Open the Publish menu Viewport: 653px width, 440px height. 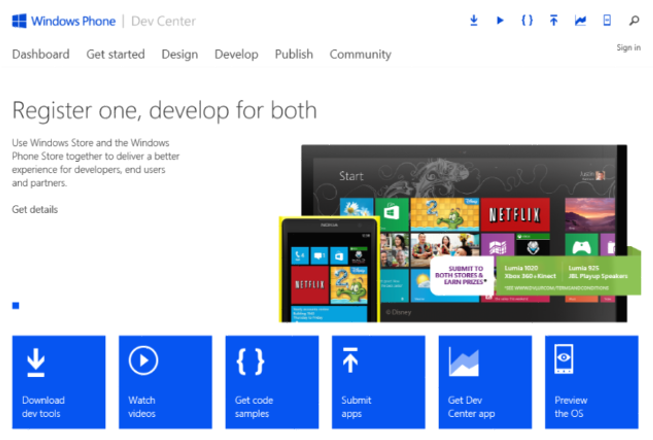click(294, 54)
